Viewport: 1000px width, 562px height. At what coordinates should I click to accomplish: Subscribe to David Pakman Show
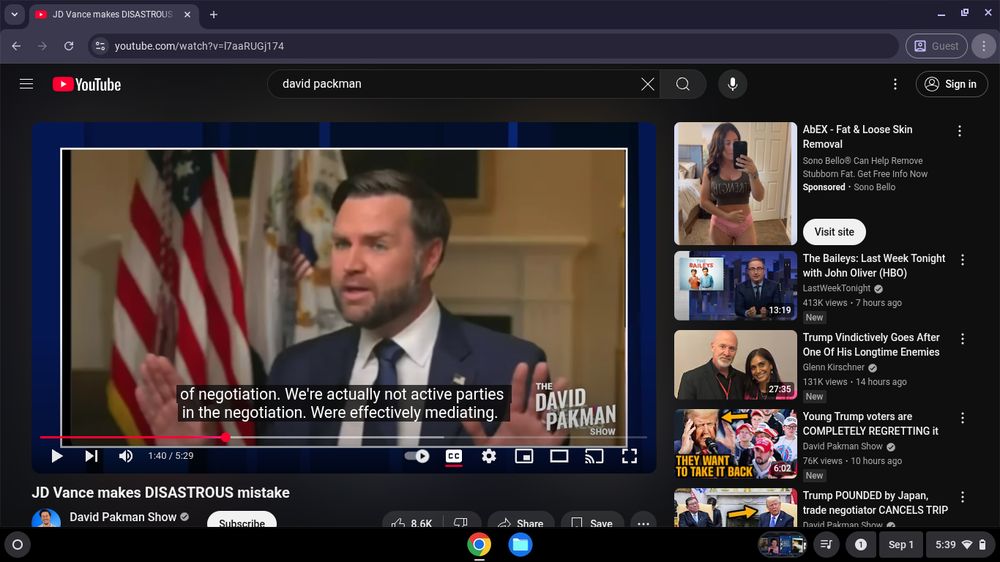tap(242, 521)
